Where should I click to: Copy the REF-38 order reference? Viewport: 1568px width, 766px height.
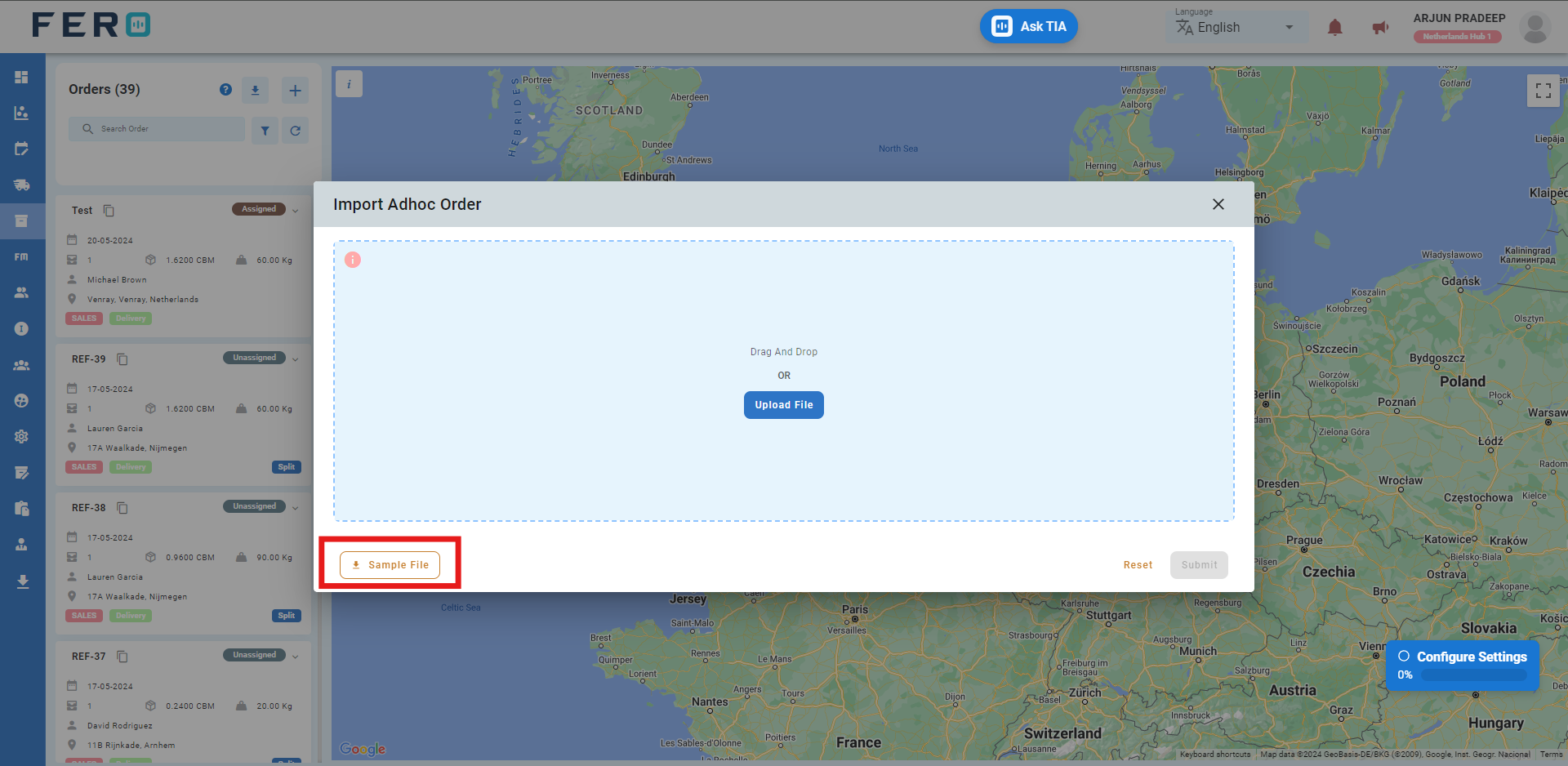[x=122, y=508]
